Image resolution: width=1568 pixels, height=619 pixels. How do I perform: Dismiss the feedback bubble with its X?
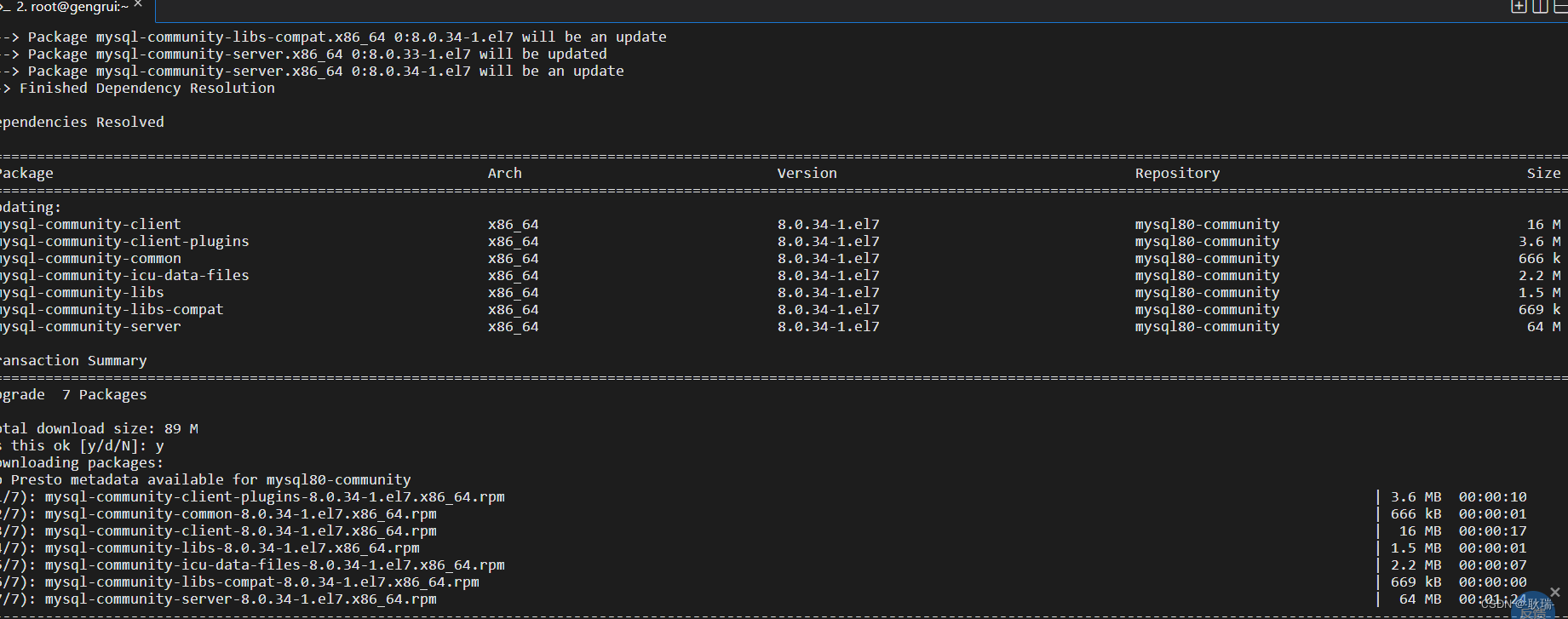coord(1555,592)
